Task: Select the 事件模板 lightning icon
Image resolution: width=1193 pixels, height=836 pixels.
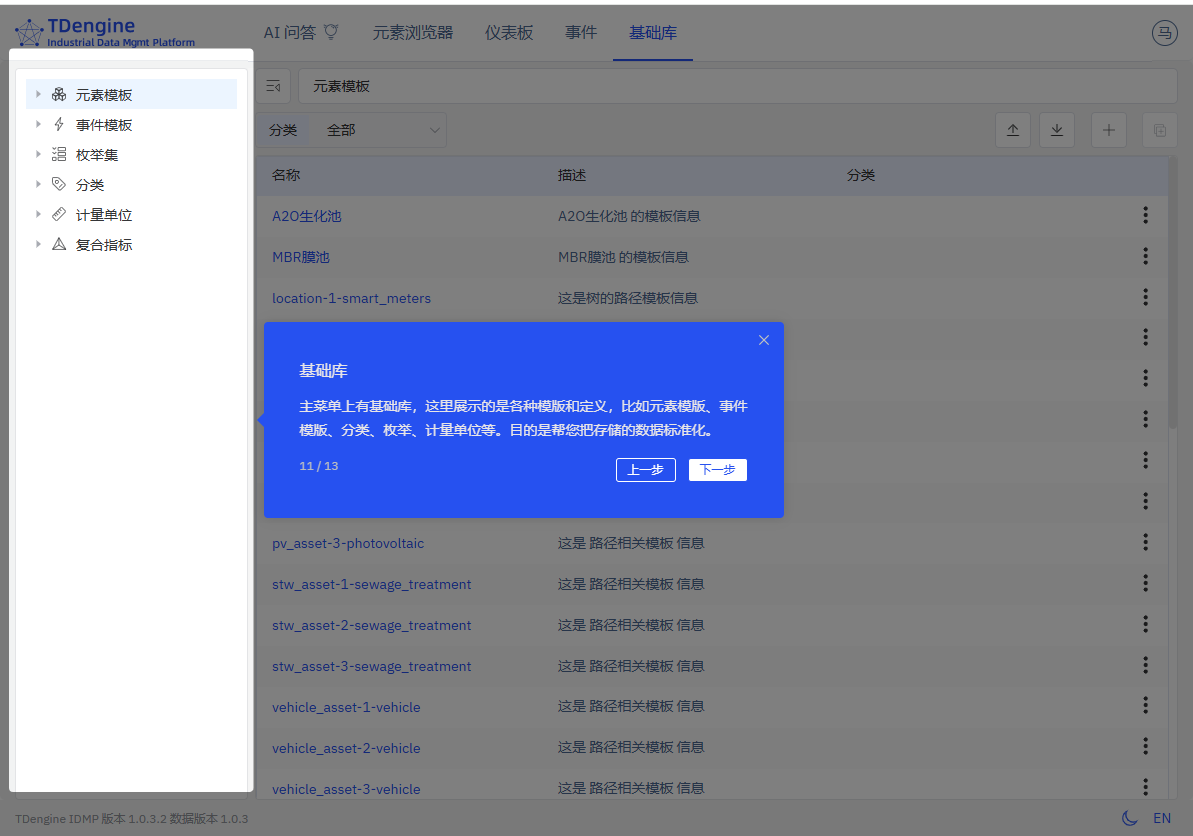Action: 59,124
